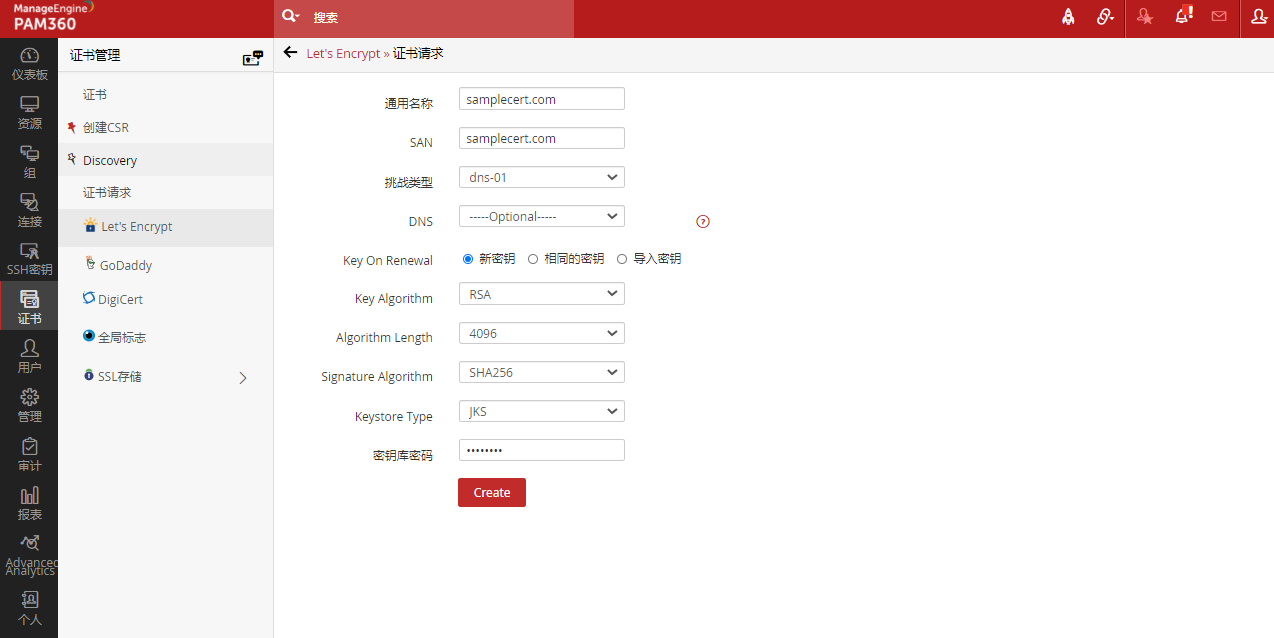This screenshot has height=638, width=1274.
Task: Open the Groups (组) sidebar icon
Action: click(29, 161)
